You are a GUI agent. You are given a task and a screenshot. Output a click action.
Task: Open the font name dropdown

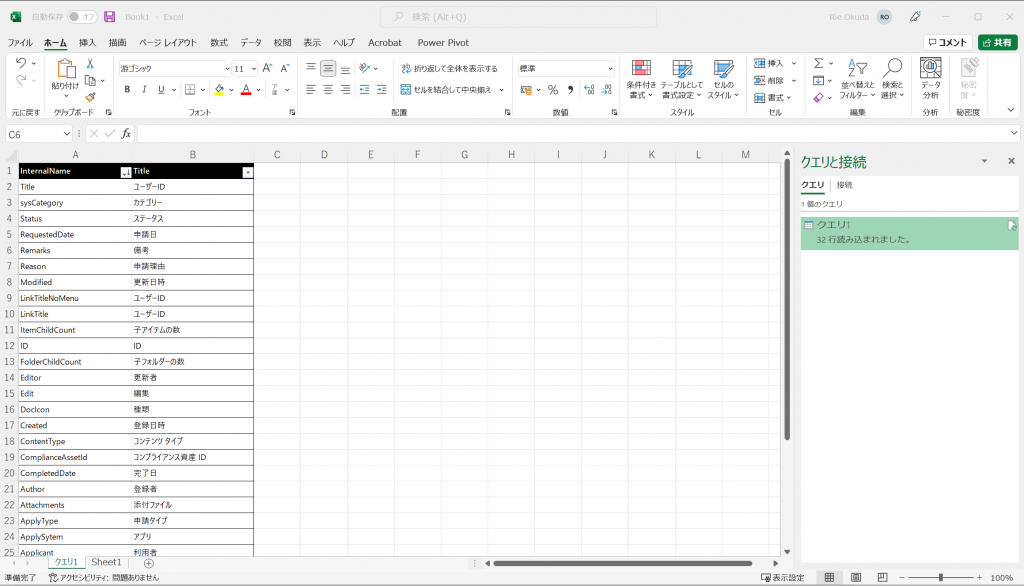(x=227, y=68)
